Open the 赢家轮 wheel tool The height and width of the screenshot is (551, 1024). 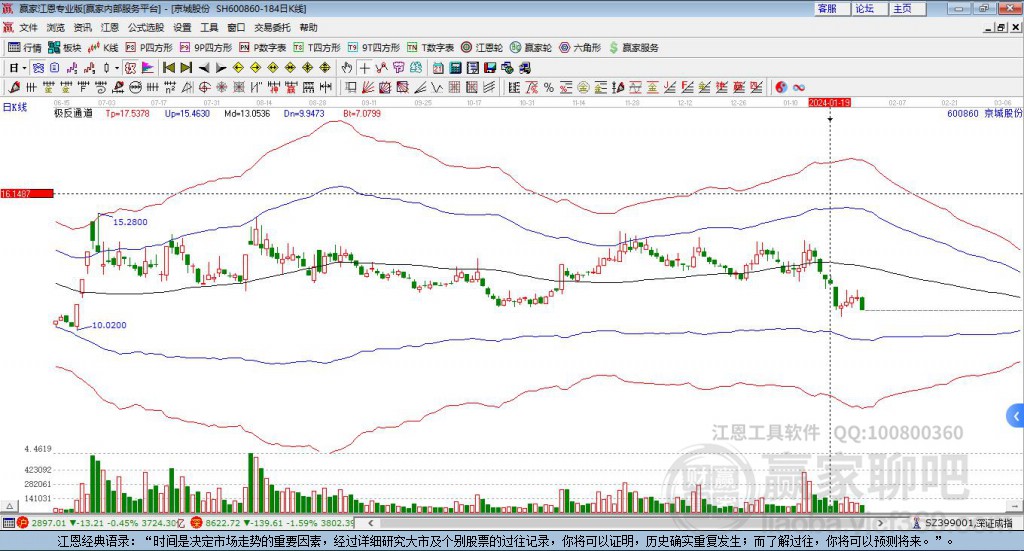[x=531, y=48]
